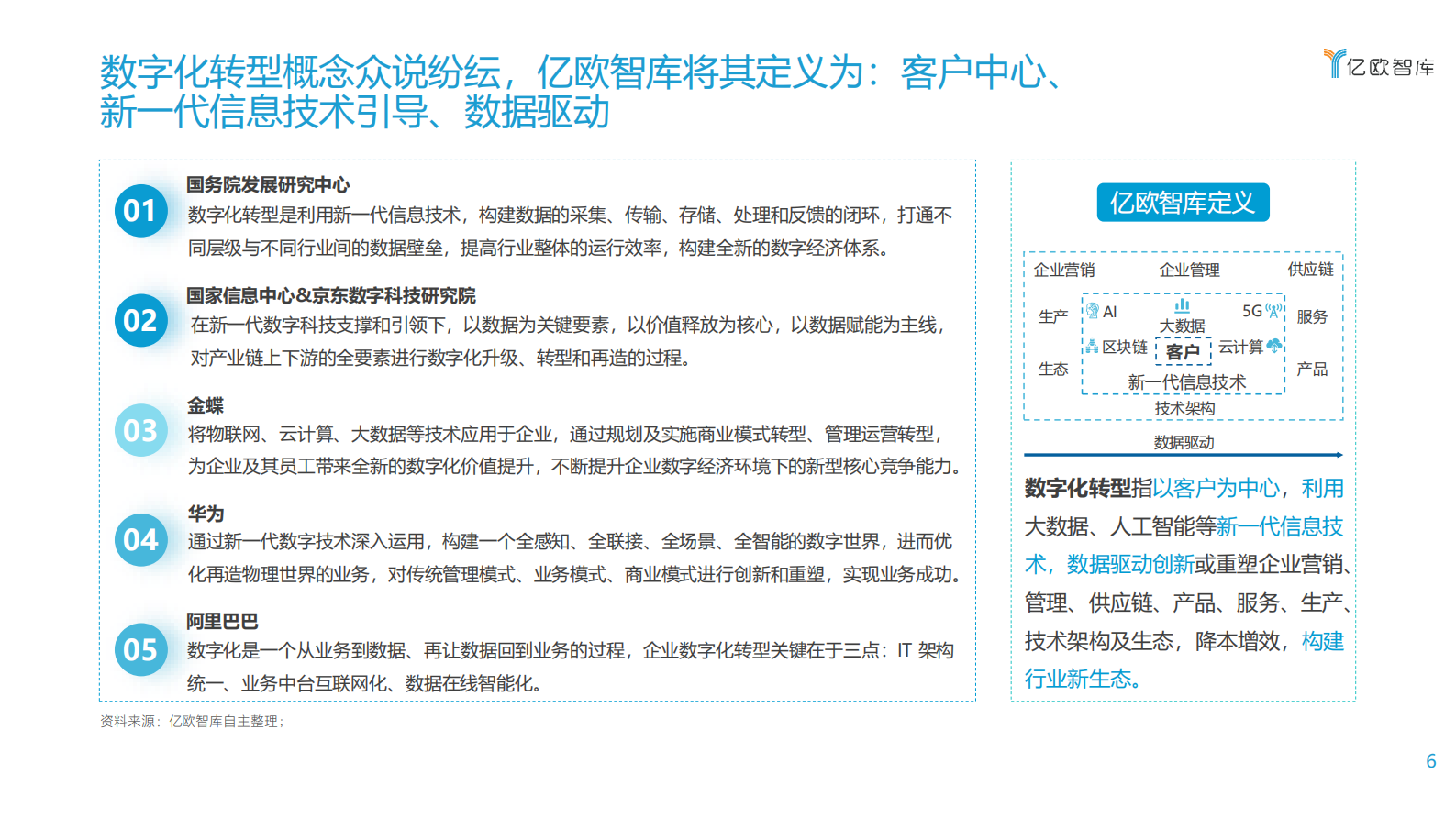Click the 技术架构 diagram label
Screen dimensions: 1456x818
[1185, 409]
